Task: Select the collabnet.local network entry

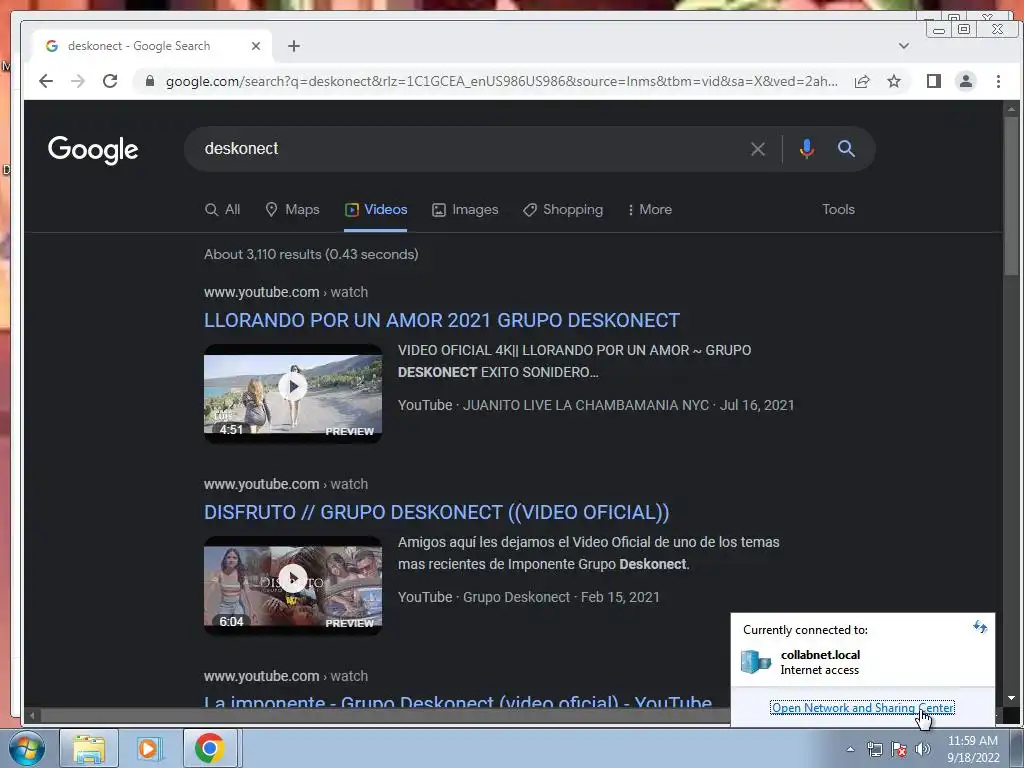Action: [x=862, y=662]
